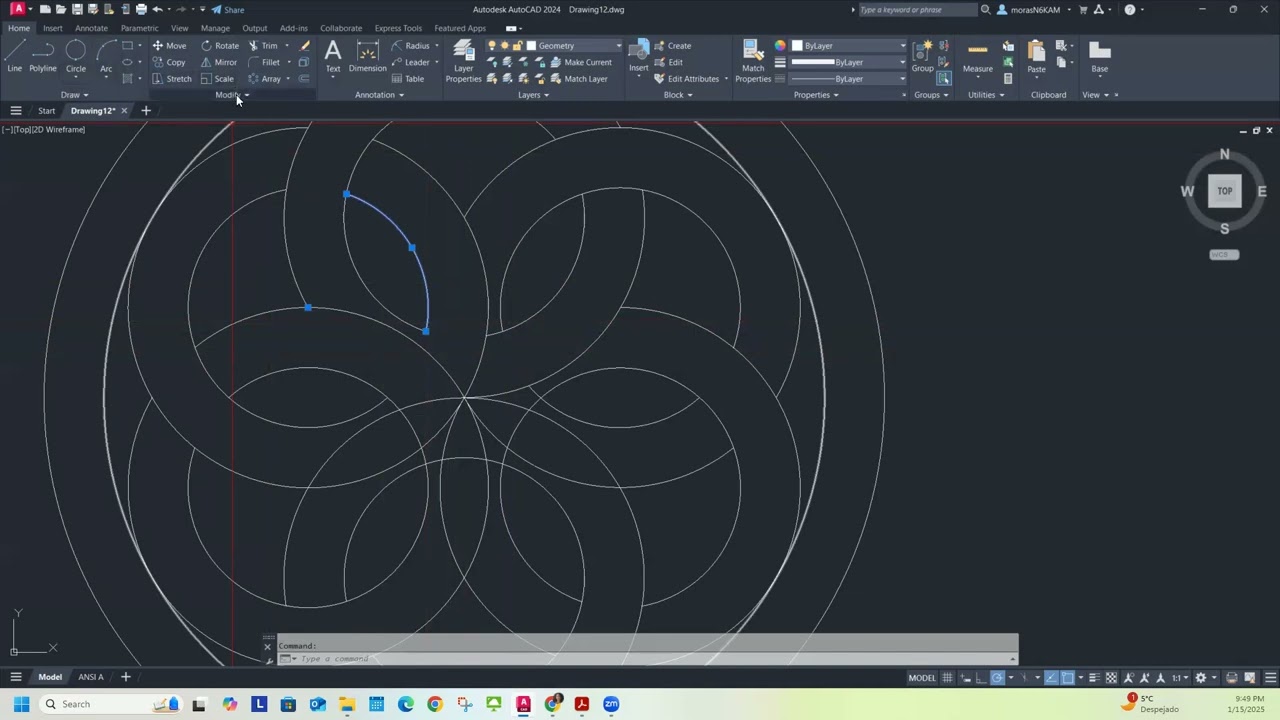Viewport: 1280px width, 720px height.
Task: Expand the Properties panel
Action: point(816,95)
